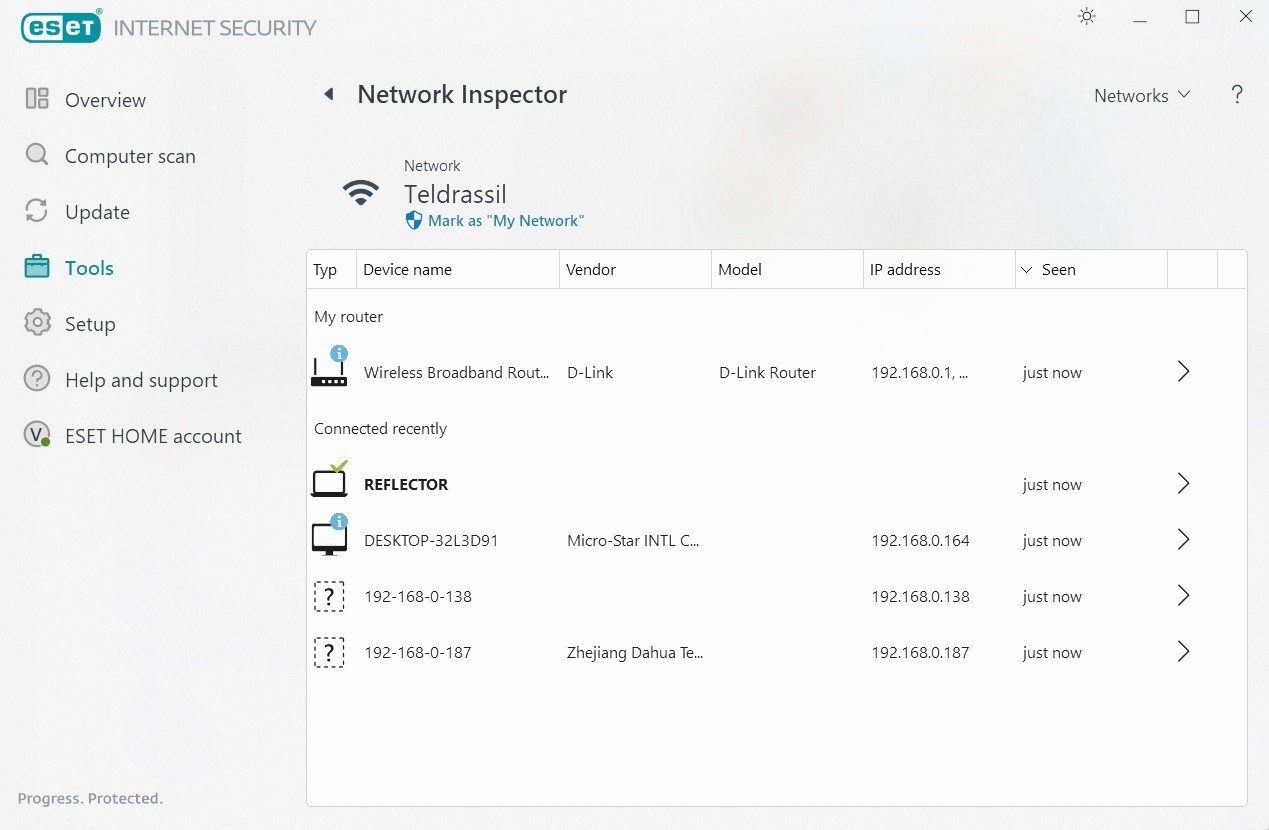The height and width of the screenshot is (830, 1269).
Task: Toggle the light/dark theme sun icon
Action: click(x=1087, y=17)
